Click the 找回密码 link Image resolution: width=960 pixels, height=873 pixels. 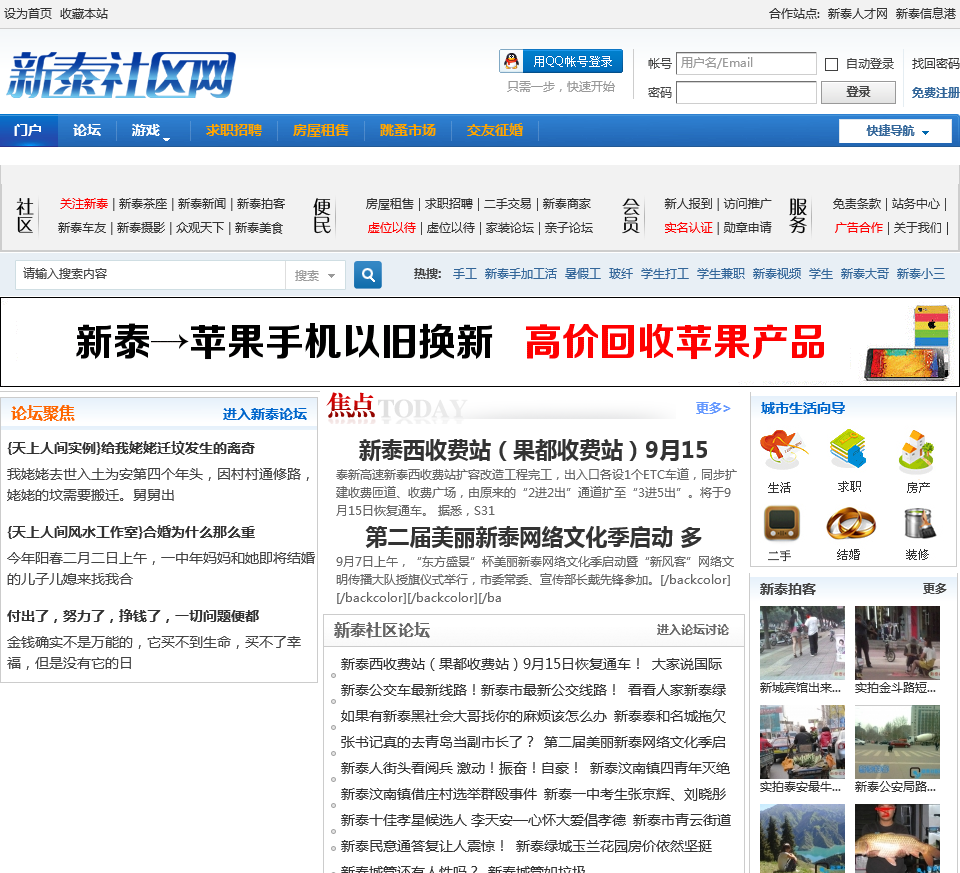pyautogui.click(x=935, y=63)
